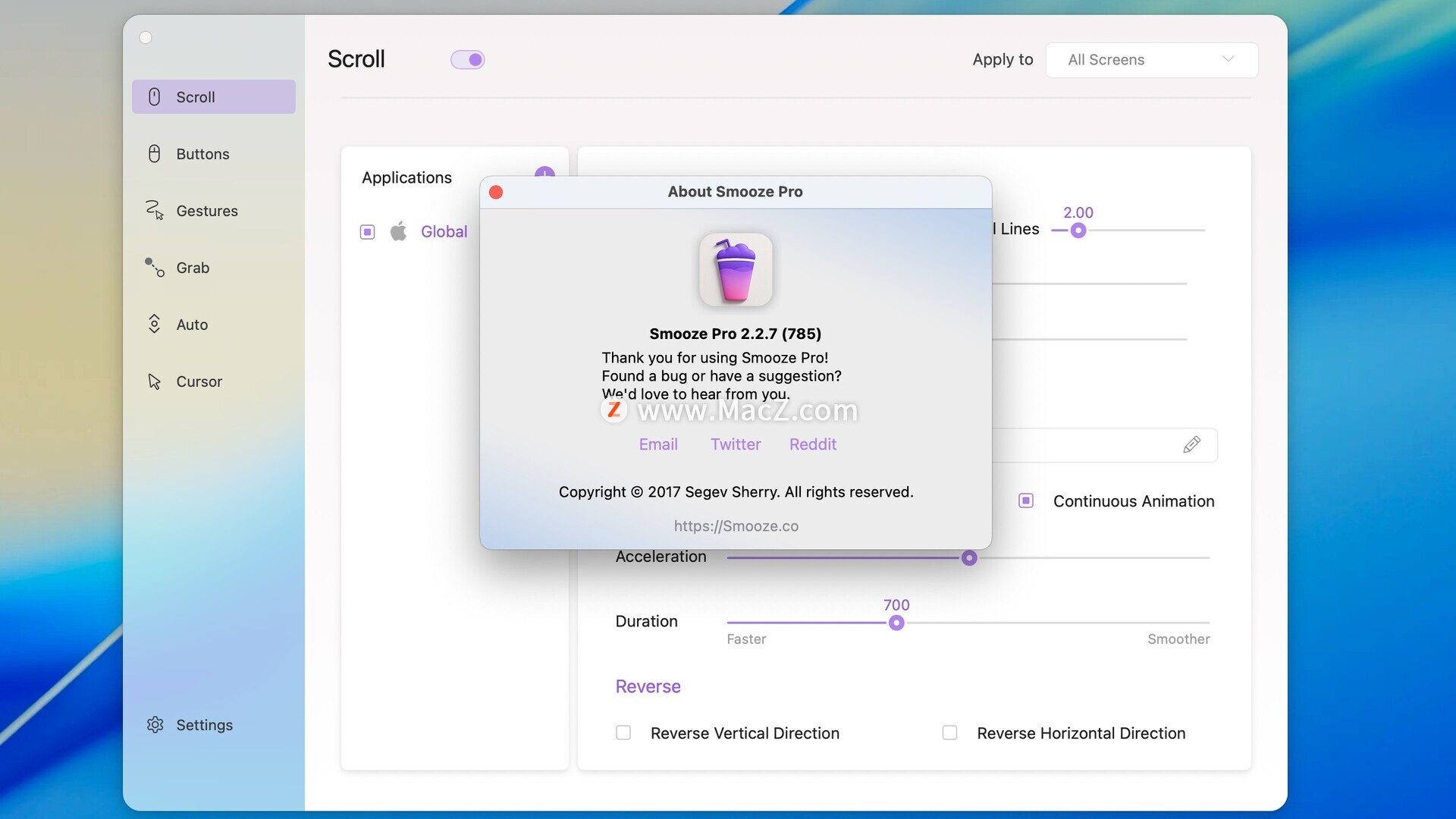The height and width of the screenshot is (819, 1456).
Task: Click the Apple logo beside Global
Action: pos(398,231)
